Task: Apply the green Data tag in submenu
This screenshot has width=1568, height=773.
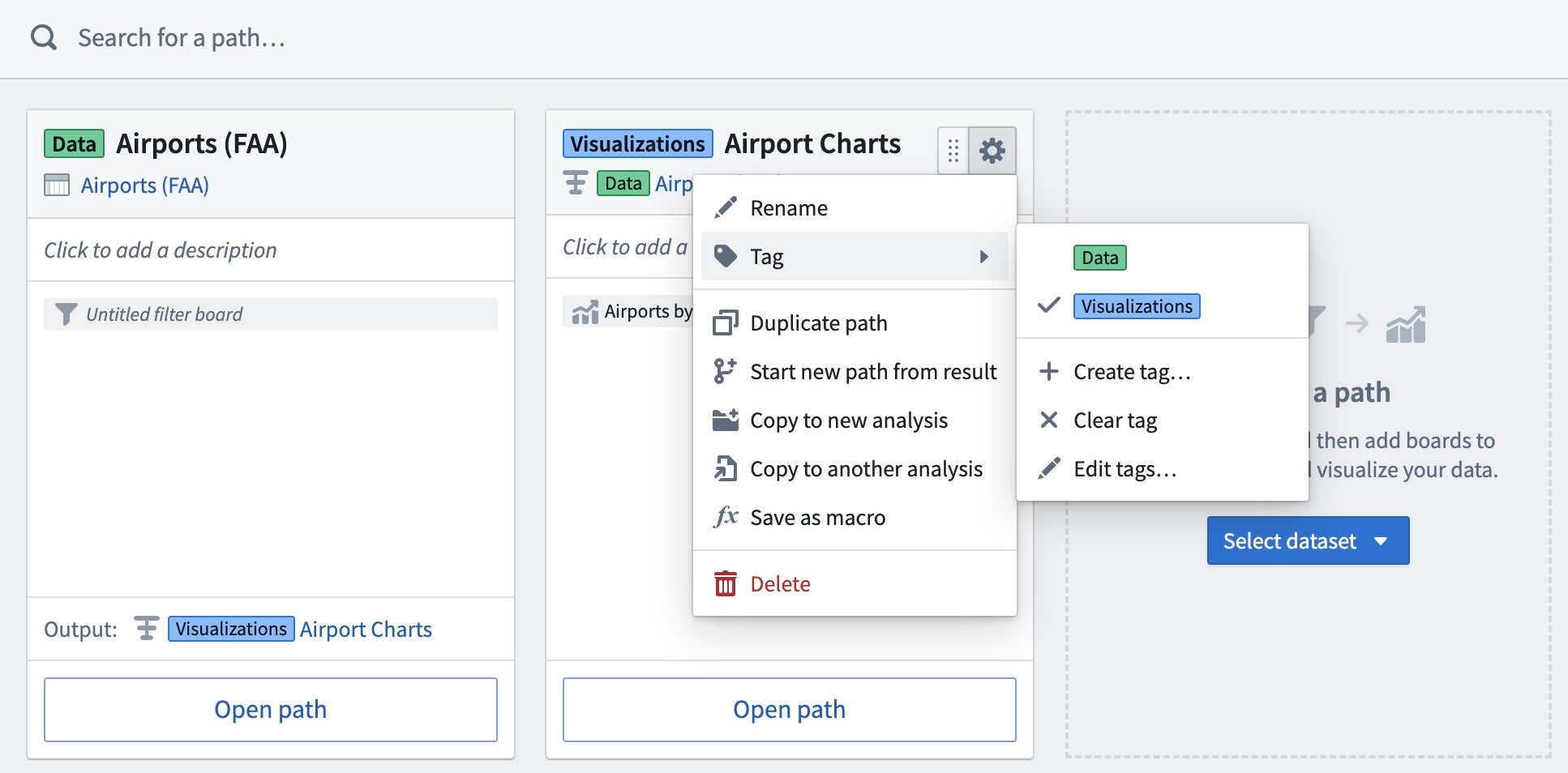Action: 1099,258
